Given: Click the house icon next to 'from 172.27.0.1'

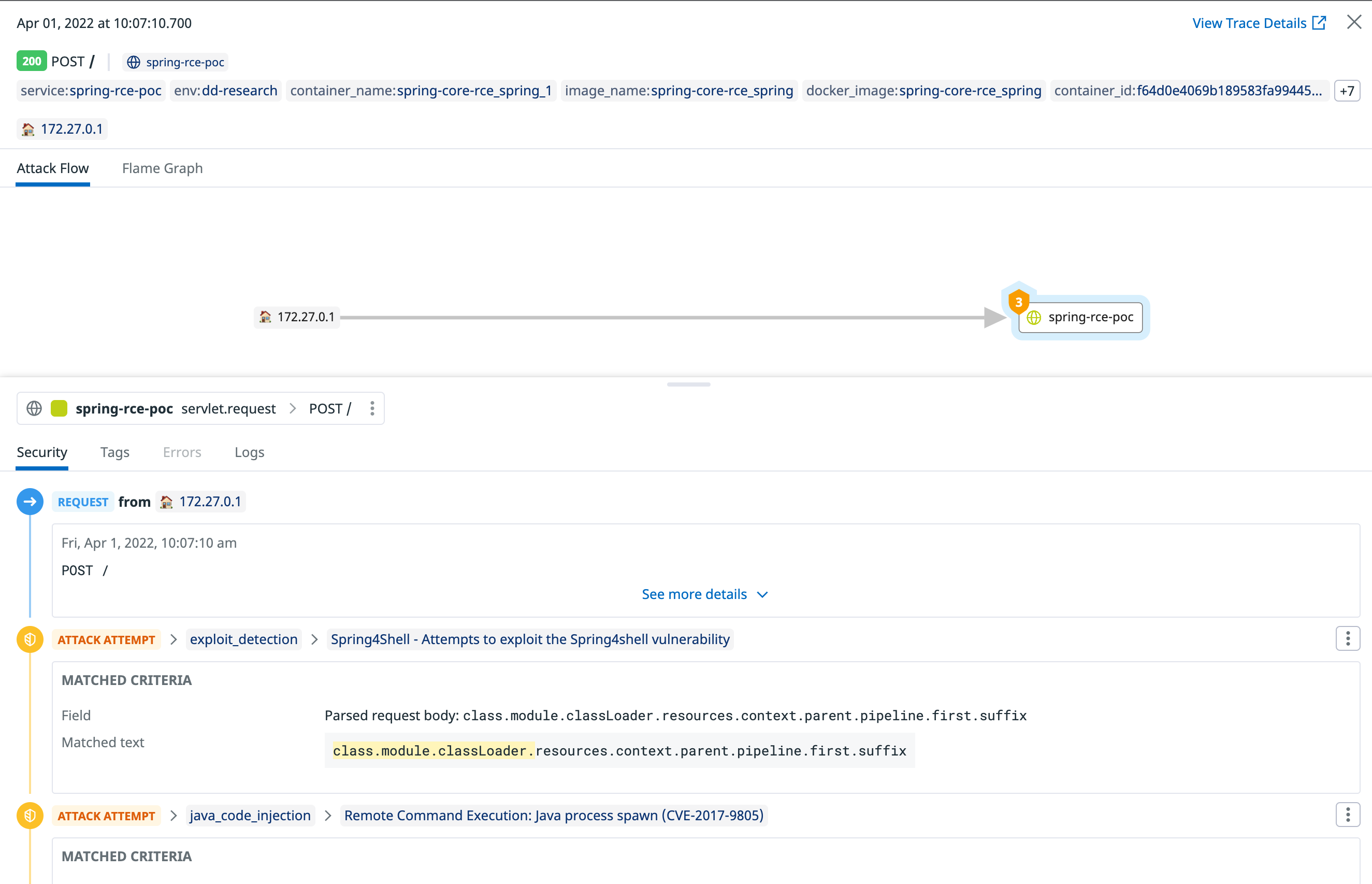Looking at the screenshot, I should (166, 501).
